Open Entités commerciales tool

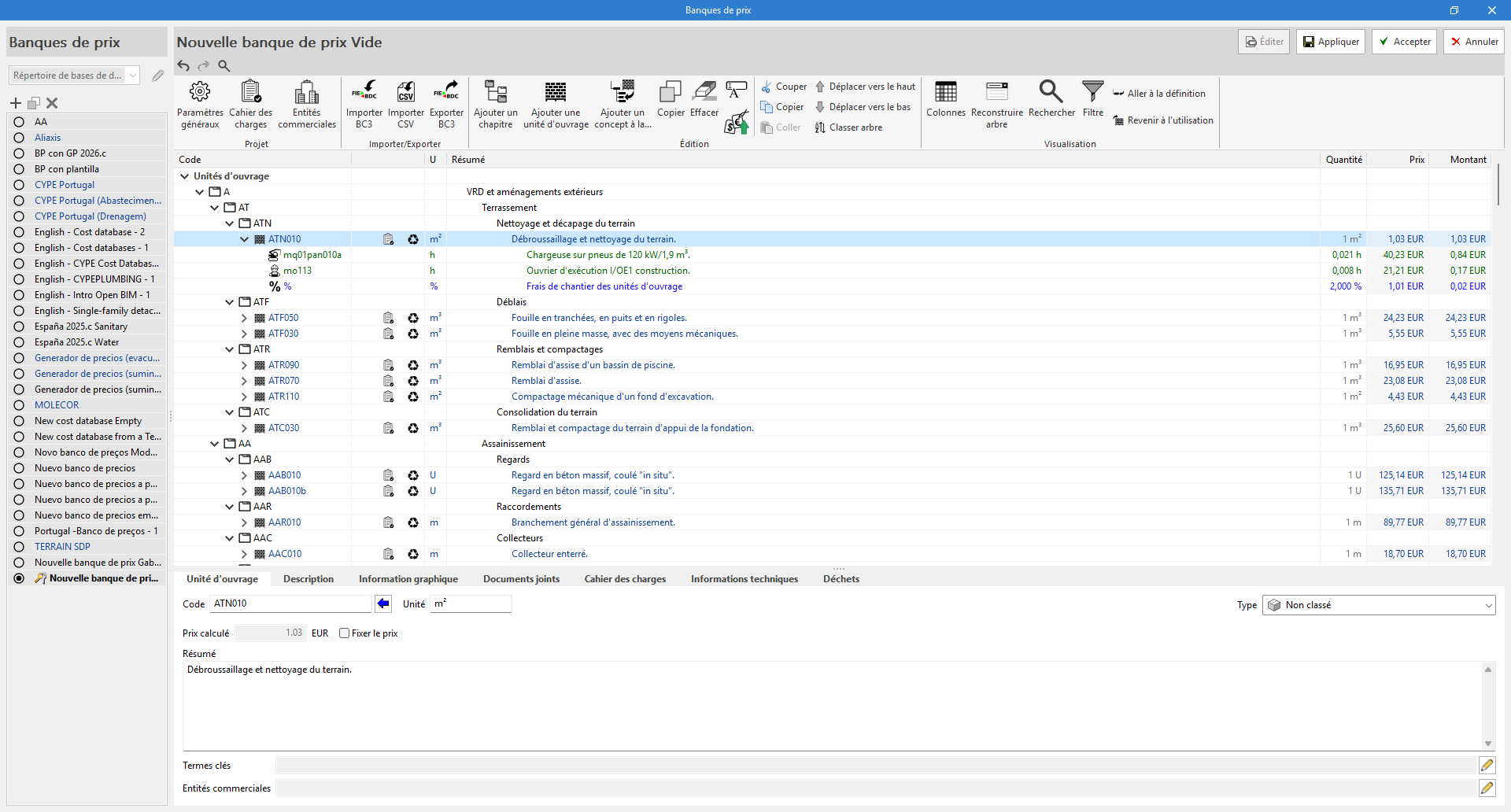(306, 93)
